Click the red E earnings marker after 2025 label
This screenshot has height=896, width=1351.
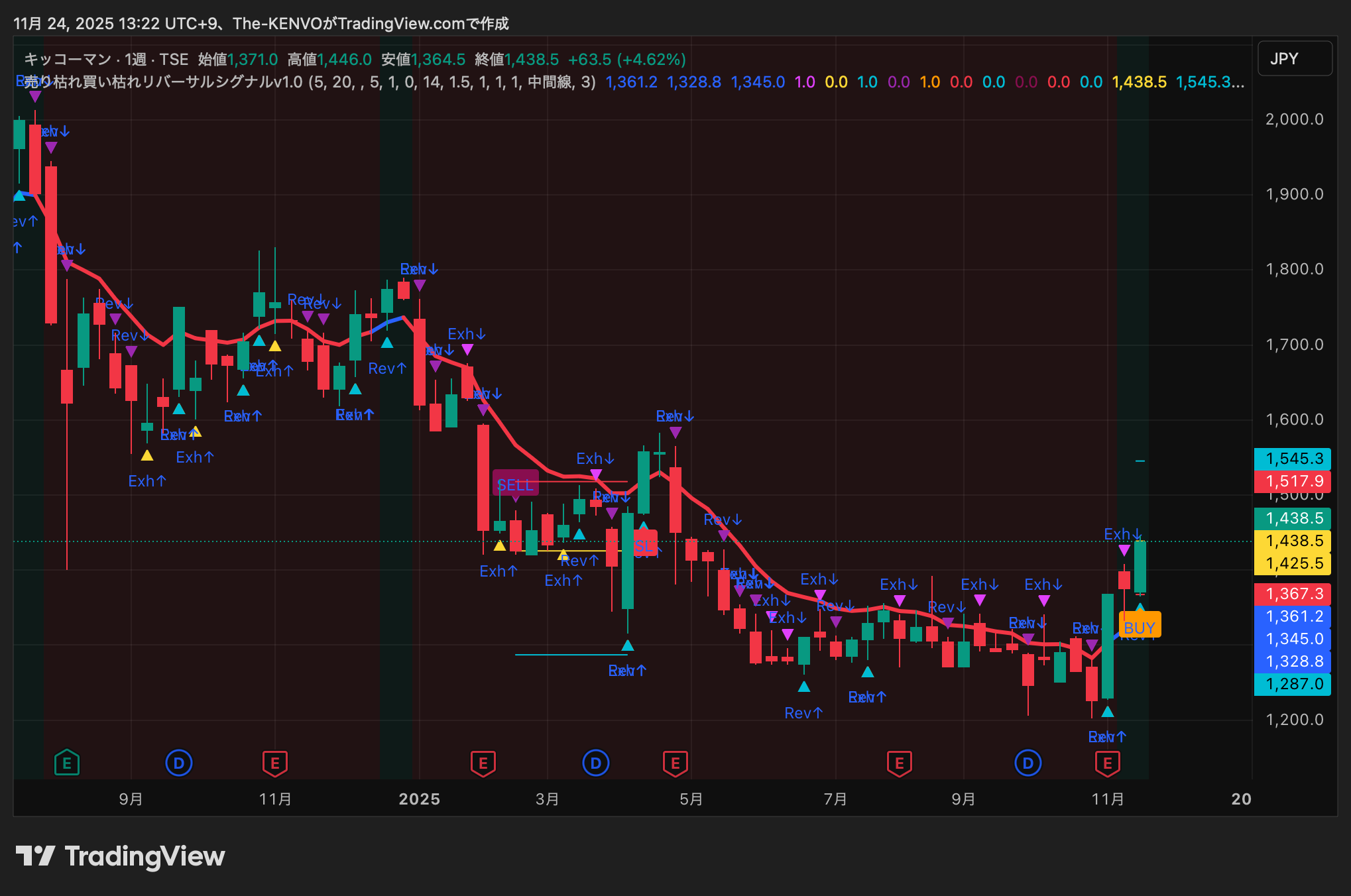[x=483, y=763]
